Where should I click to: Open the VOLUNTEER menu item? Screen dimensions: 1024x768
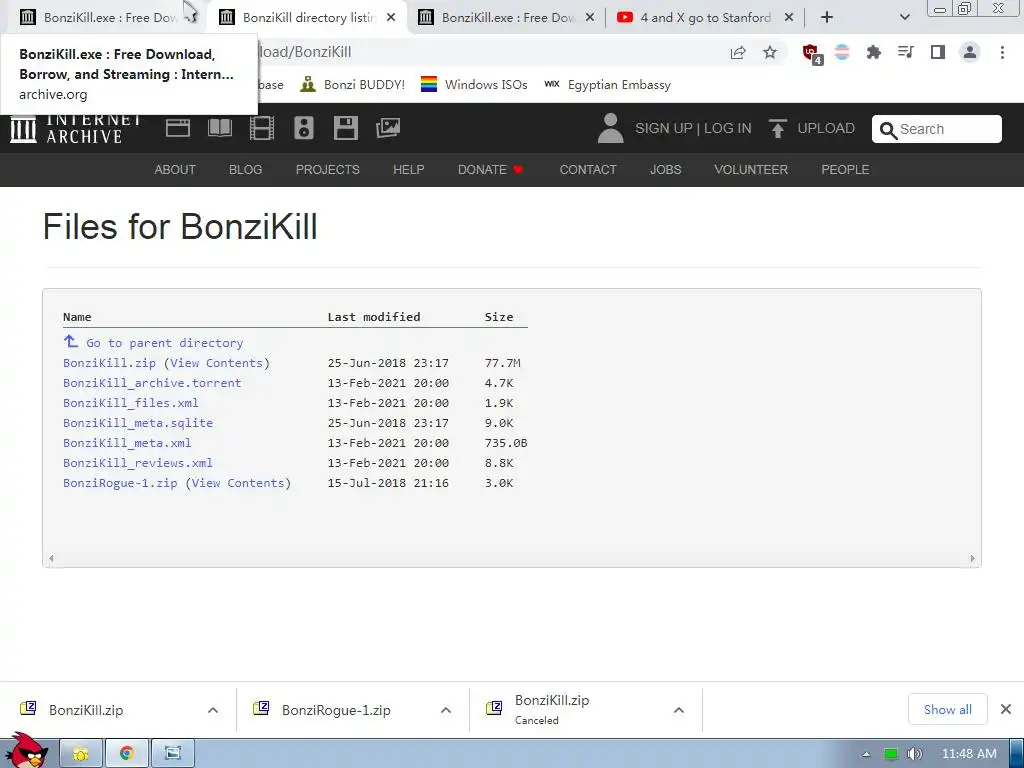coord(751,170)
